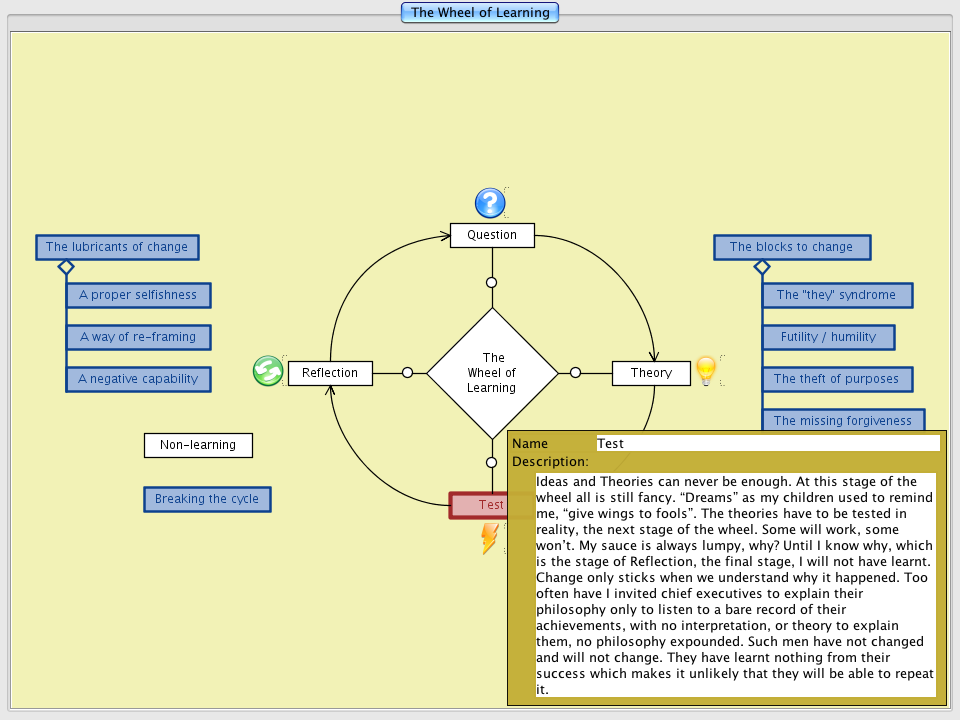Click the Breaking the cycle box
Image resolution: width=960 pixels, height=720 pixels.
pyautogui.click(x=207, y=499)
